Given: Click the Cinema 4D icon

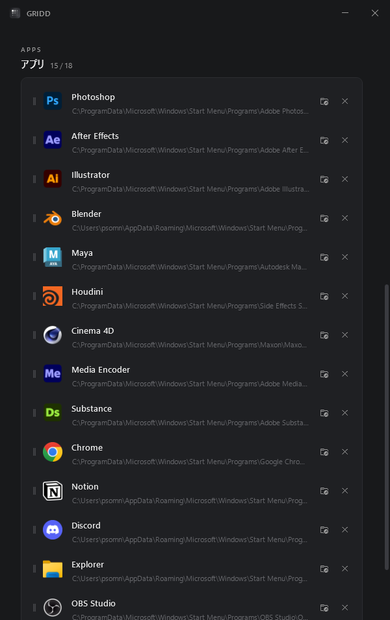Looking at the screenshot, I should pyautogui.click(x=53, y=335).
